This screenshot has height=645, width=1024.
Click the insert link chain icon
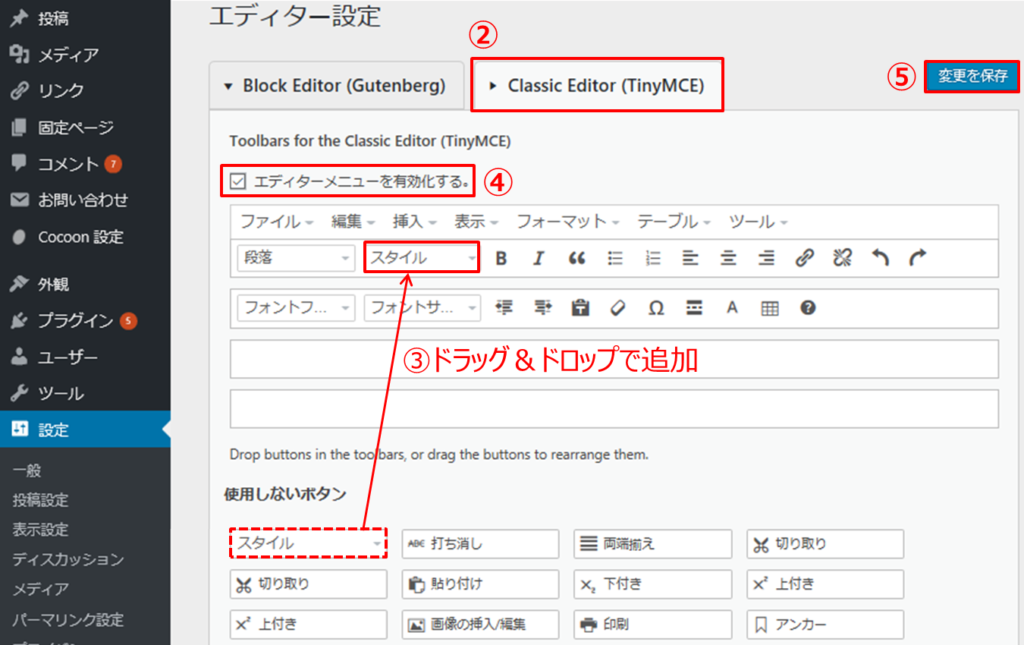(804, 258)
